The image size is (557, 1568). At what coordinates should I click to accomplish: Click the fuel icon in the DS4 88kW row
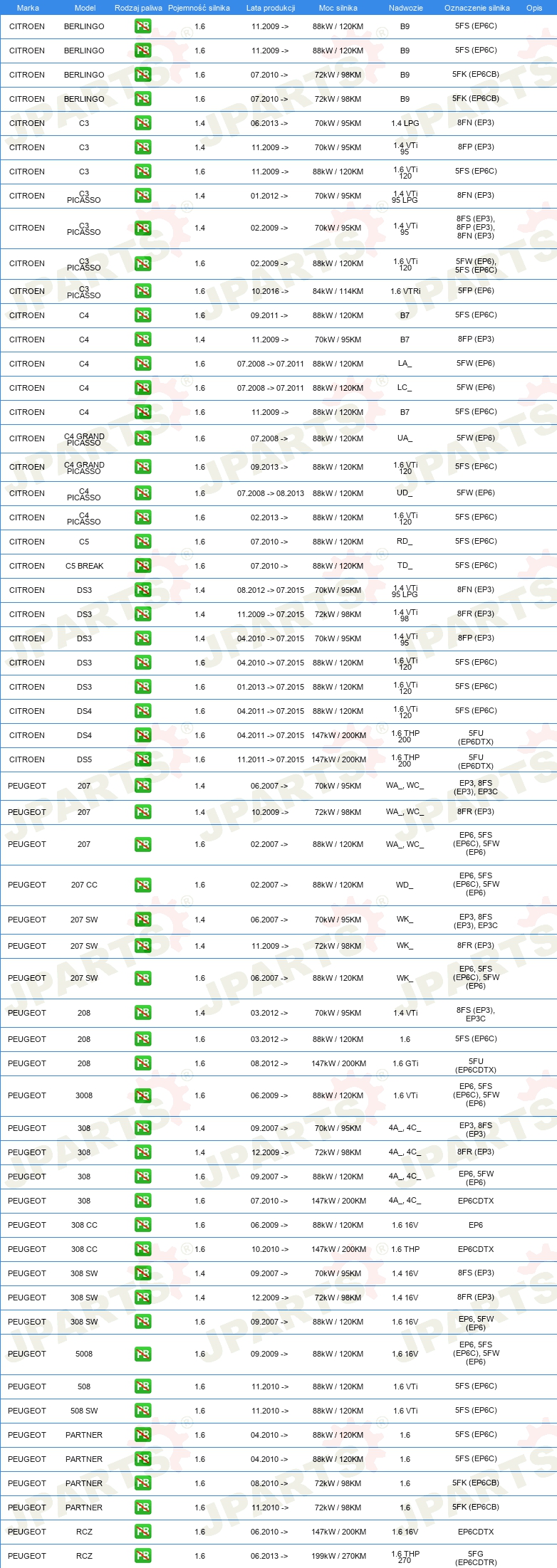[142, 711]
